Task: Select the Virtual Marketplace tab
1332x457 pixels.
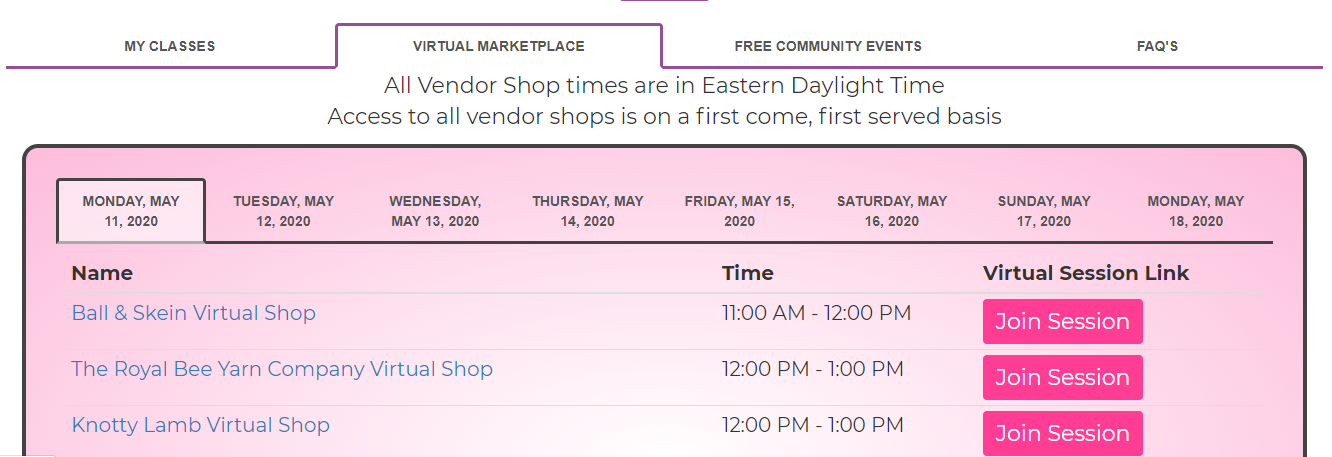Action: (x=498, y=46)
